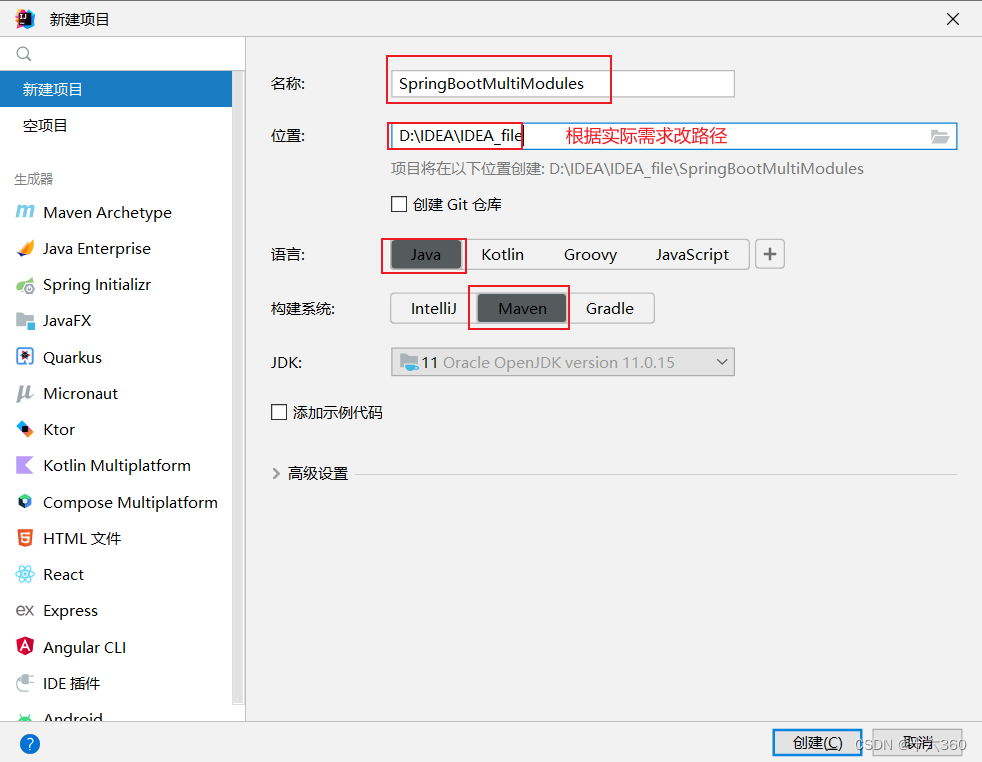Select Kotlin as the language

point(502,255)
